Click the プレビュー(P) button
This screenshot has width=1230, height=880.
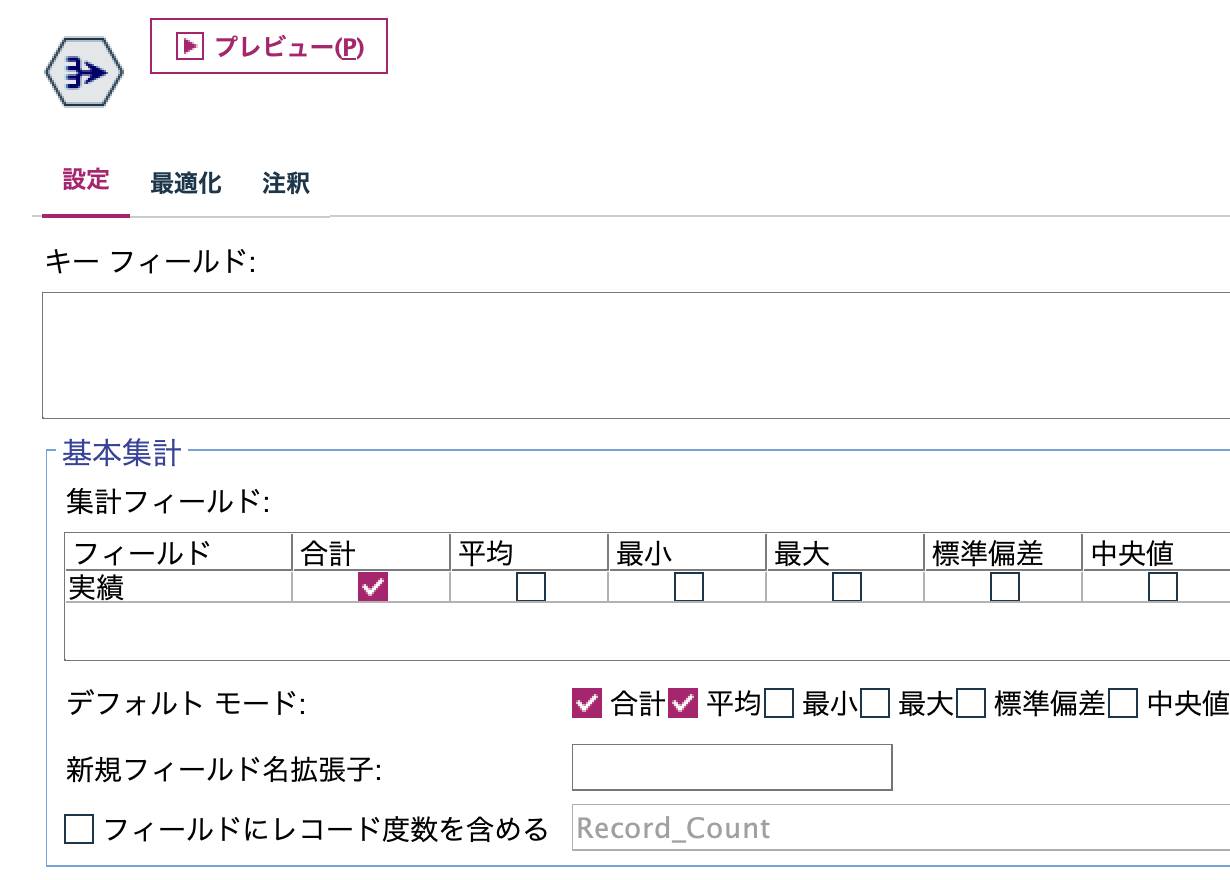click(x=268, y=46)
